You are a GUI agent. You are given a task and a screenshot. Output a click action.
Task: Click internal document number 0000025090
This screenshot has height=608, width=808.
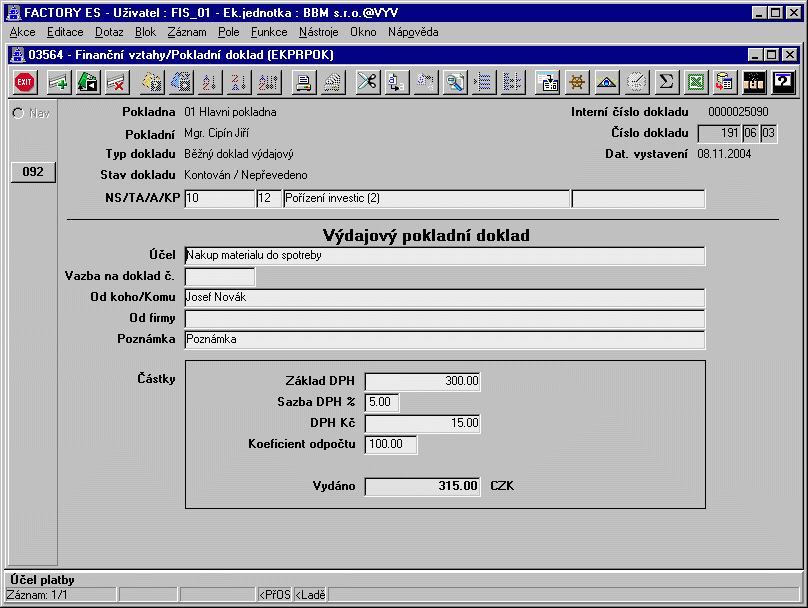(738, 112)
